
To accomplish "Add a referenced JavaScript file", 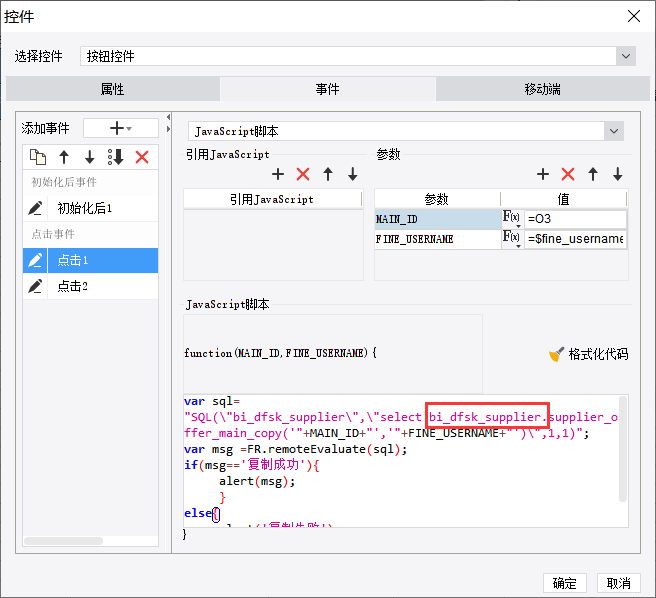I will coord(278,174).
